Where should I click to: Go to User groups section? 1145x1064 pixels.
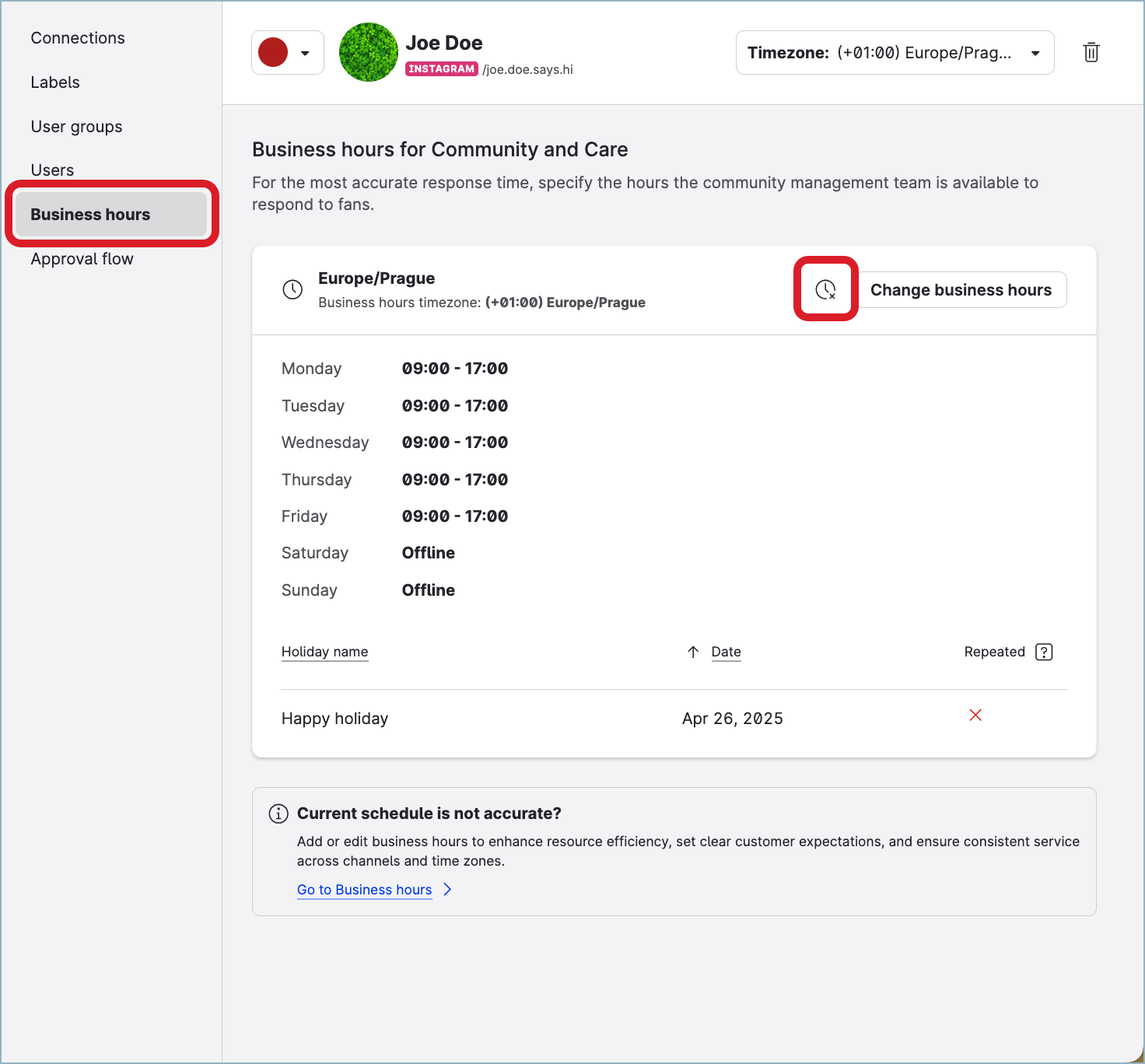point(76,127)
